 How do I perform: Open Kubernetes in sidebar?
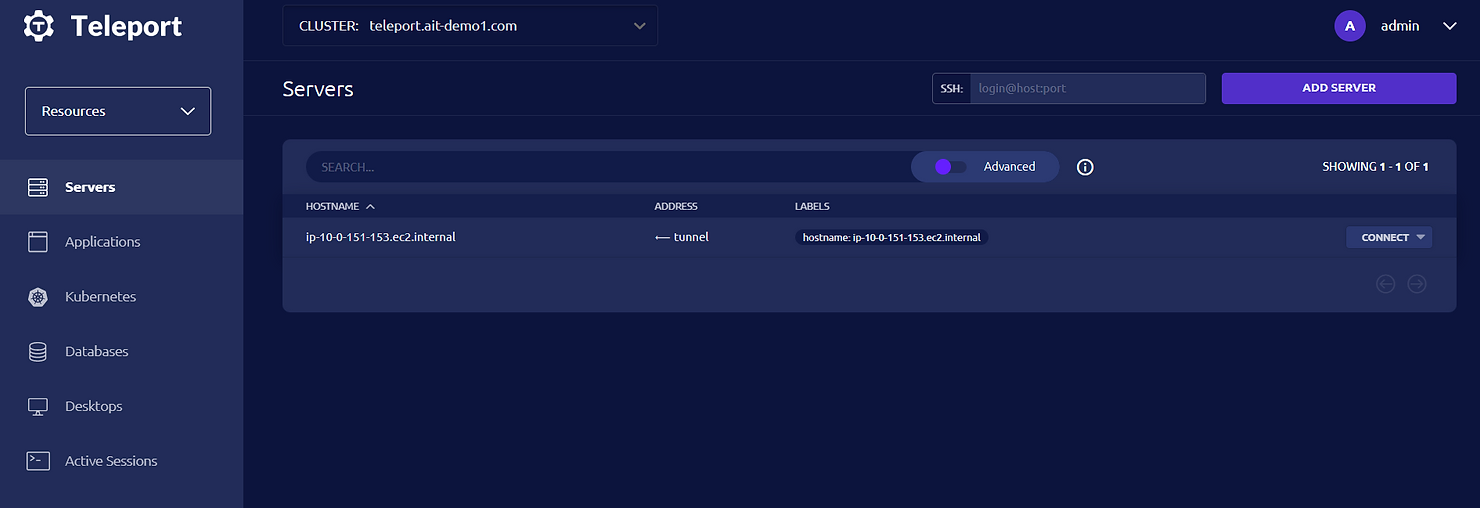(x=121, y=297)
